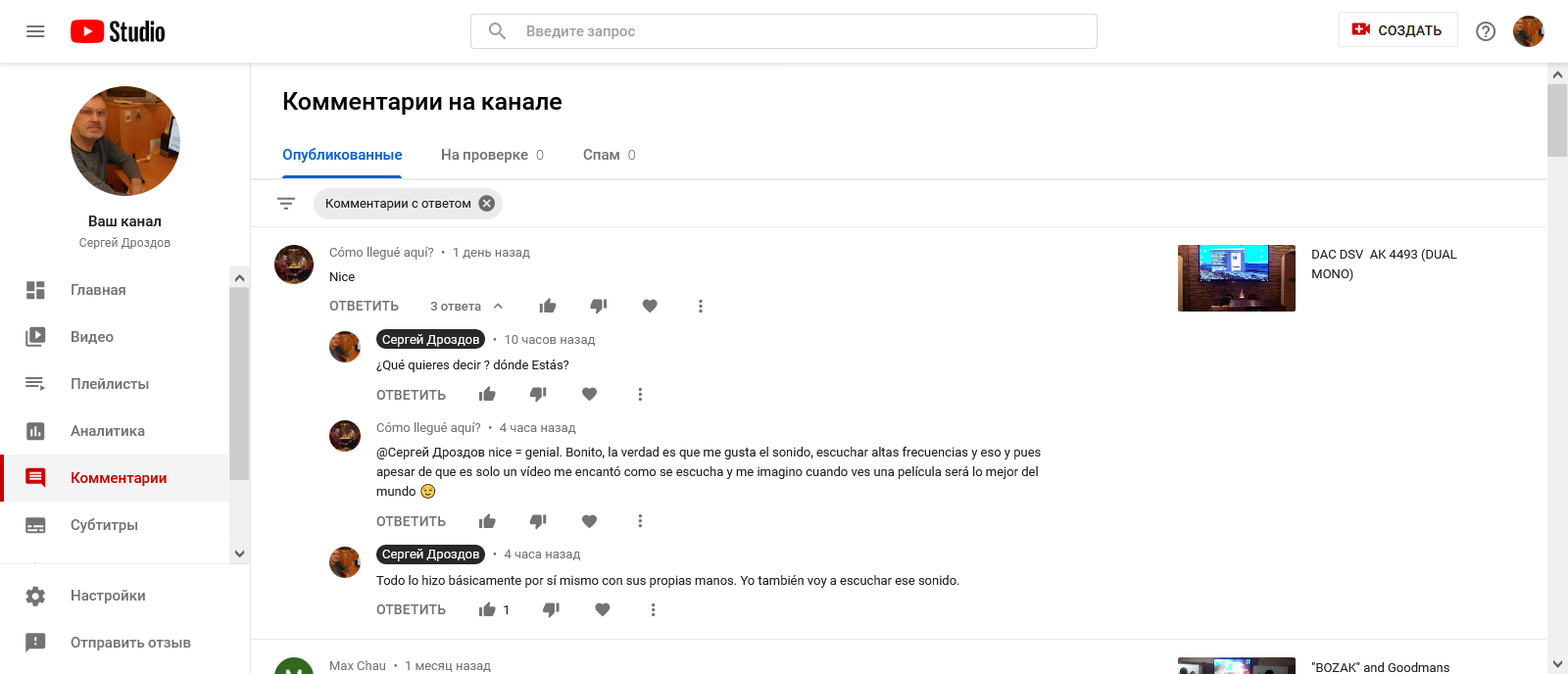Image resolution: width=1568 pixels, height=674 pixels.
Task: Open the 'DAC DSV AK 4493' video thumbnail
Action: coord(1237,278)
